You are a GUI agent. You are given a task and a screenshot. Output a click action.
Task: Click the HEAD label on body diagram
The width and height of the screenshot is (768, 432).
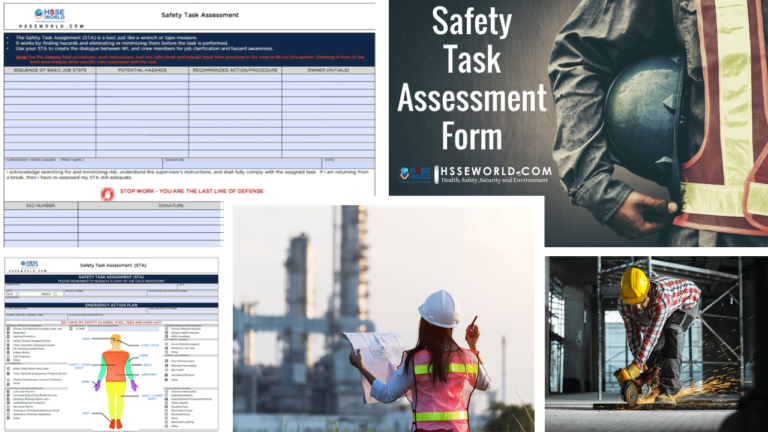pyautogui.click(x=87, y=338)
